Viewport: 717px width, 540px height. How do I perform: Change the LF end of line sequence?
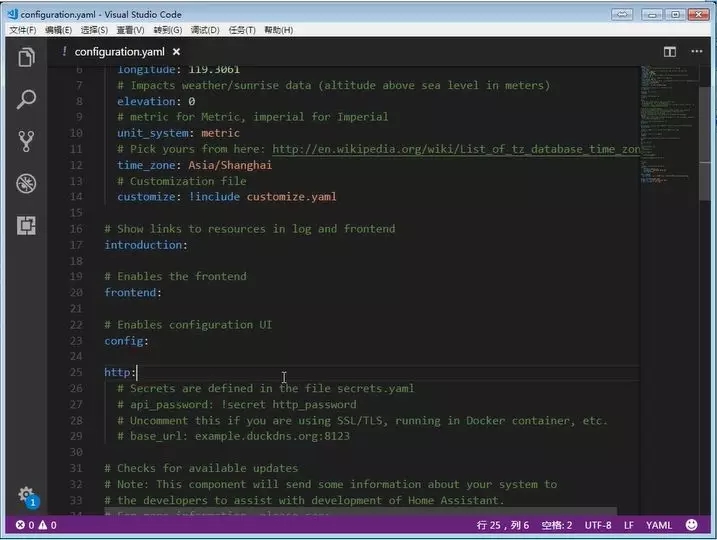click(x=628, y=525)
